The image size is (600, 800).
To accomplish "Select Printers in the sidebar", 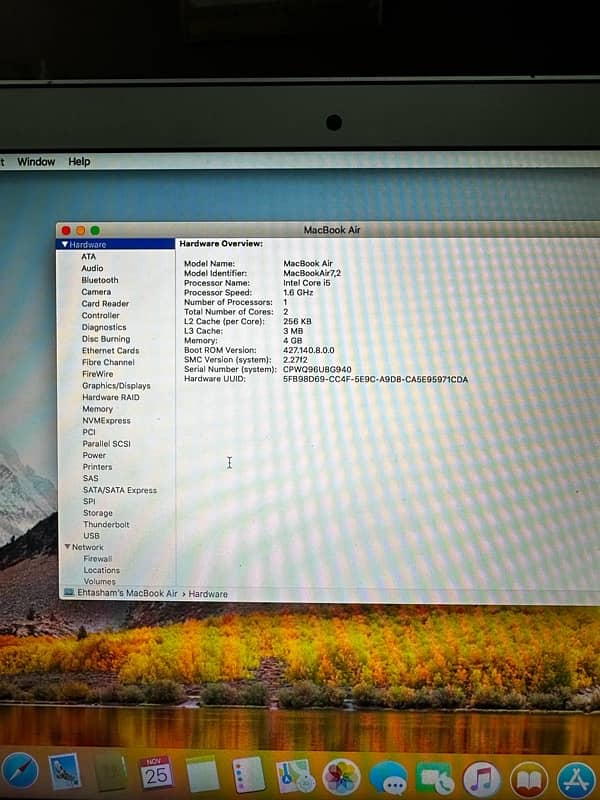I will [97, 467].
